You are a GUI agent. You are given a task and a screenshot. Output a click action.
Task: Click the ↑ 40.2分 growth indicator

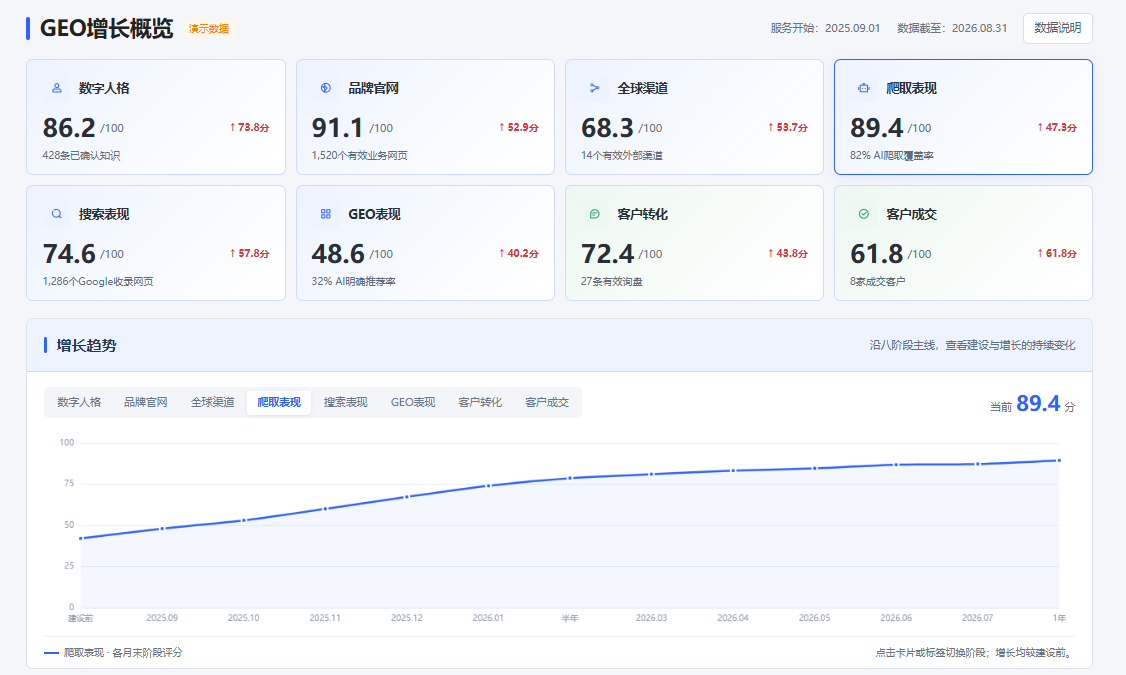518,253
